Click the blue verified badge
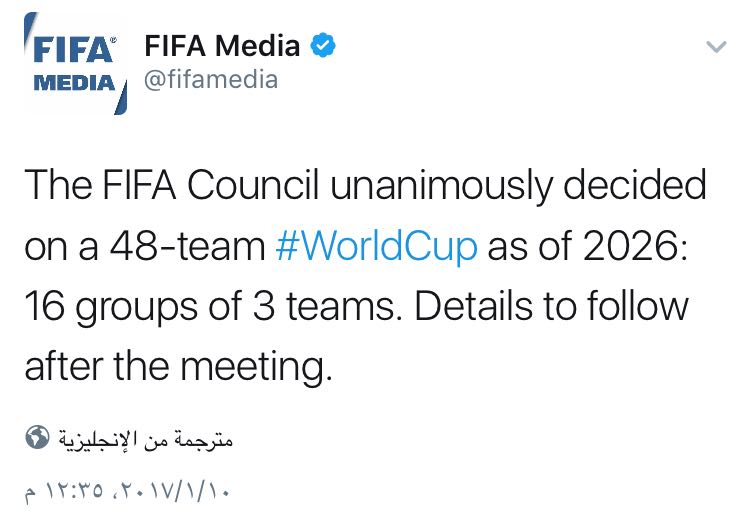The height and width of the screenshot is (531, 750). click(x=323, y=45)
